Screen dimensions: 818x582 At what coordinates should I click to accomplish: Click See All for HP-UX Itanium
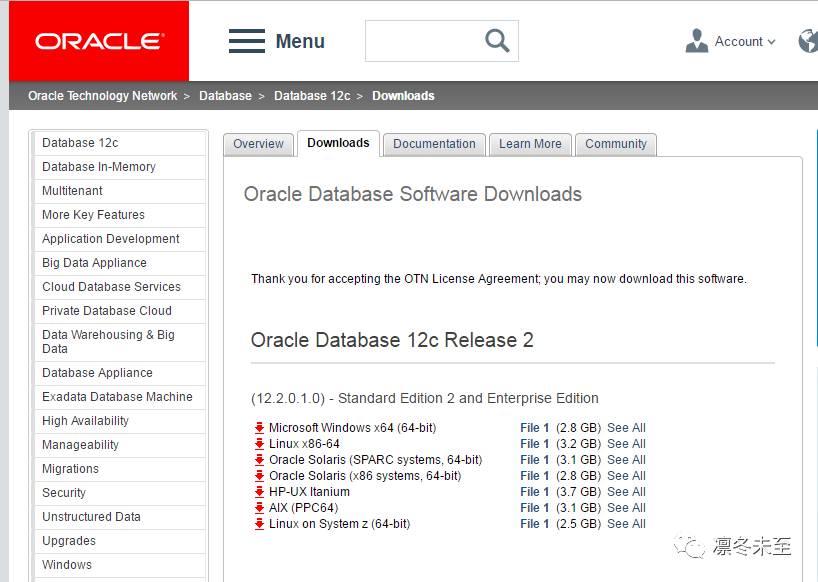tap(627, 492)
